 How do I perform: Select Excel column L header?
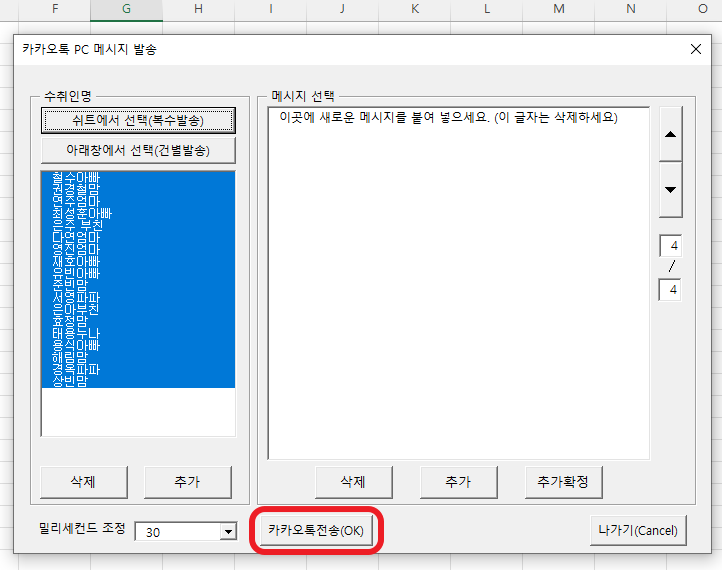point(487,9)
